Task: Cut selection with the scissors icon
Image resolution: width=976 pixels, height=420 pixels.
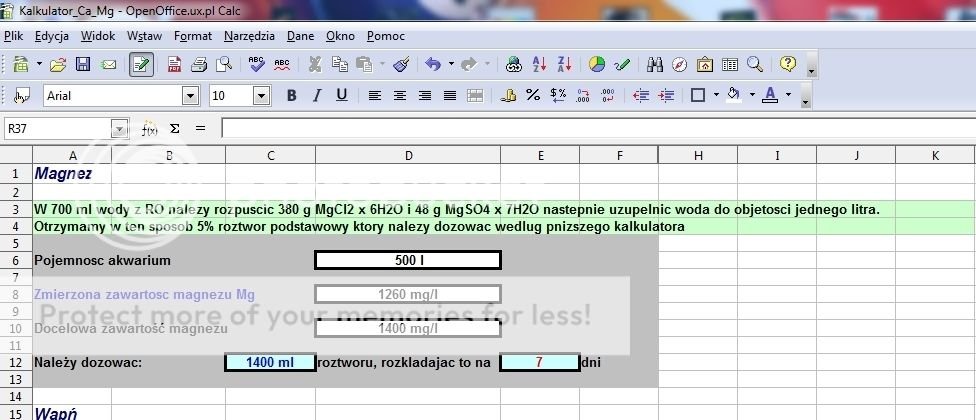Action: pyautogui.click(x=315, y=64)
